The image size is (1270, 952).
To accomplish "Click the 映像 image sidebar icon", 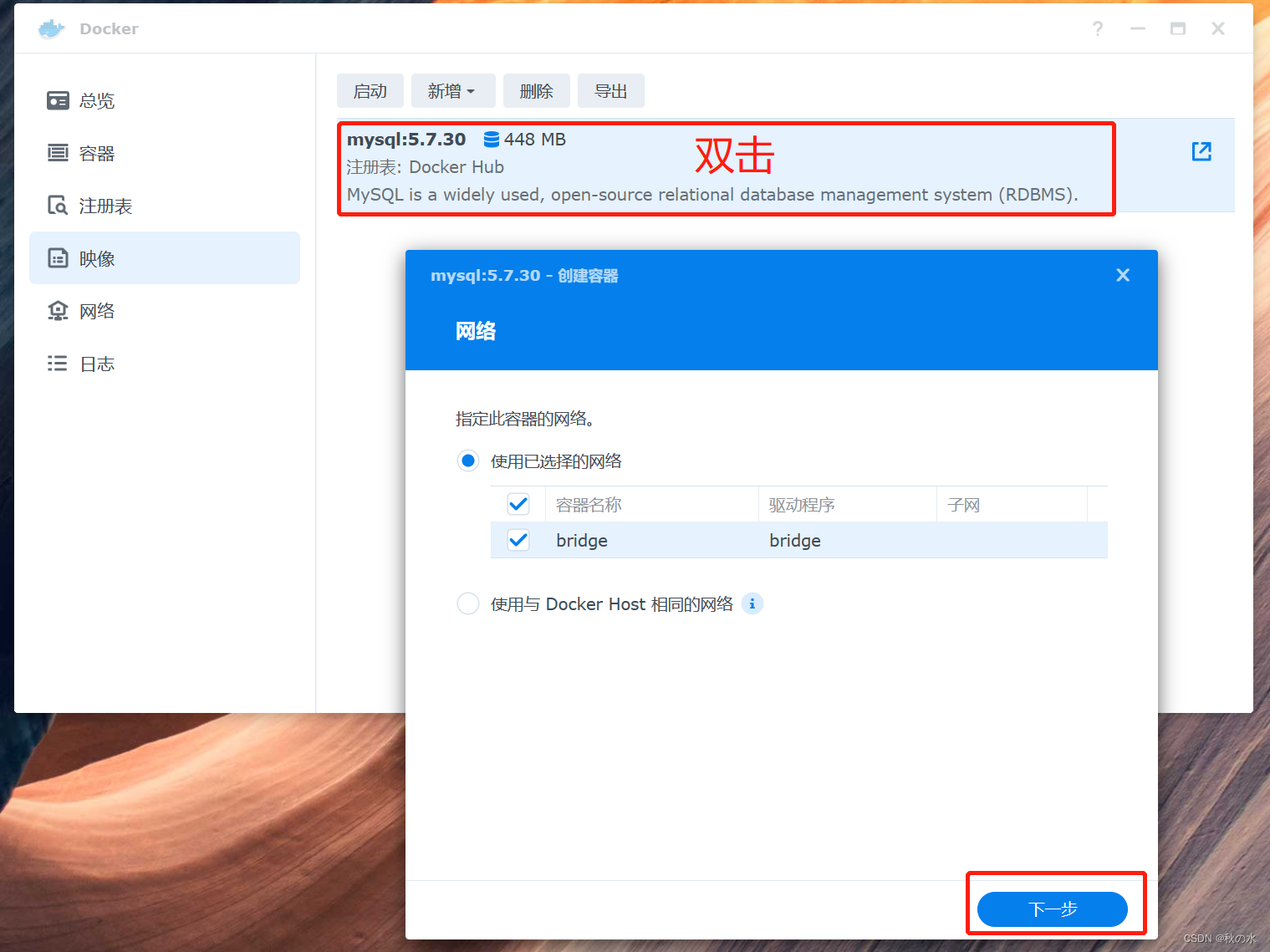I will click(x=58, y=258).
